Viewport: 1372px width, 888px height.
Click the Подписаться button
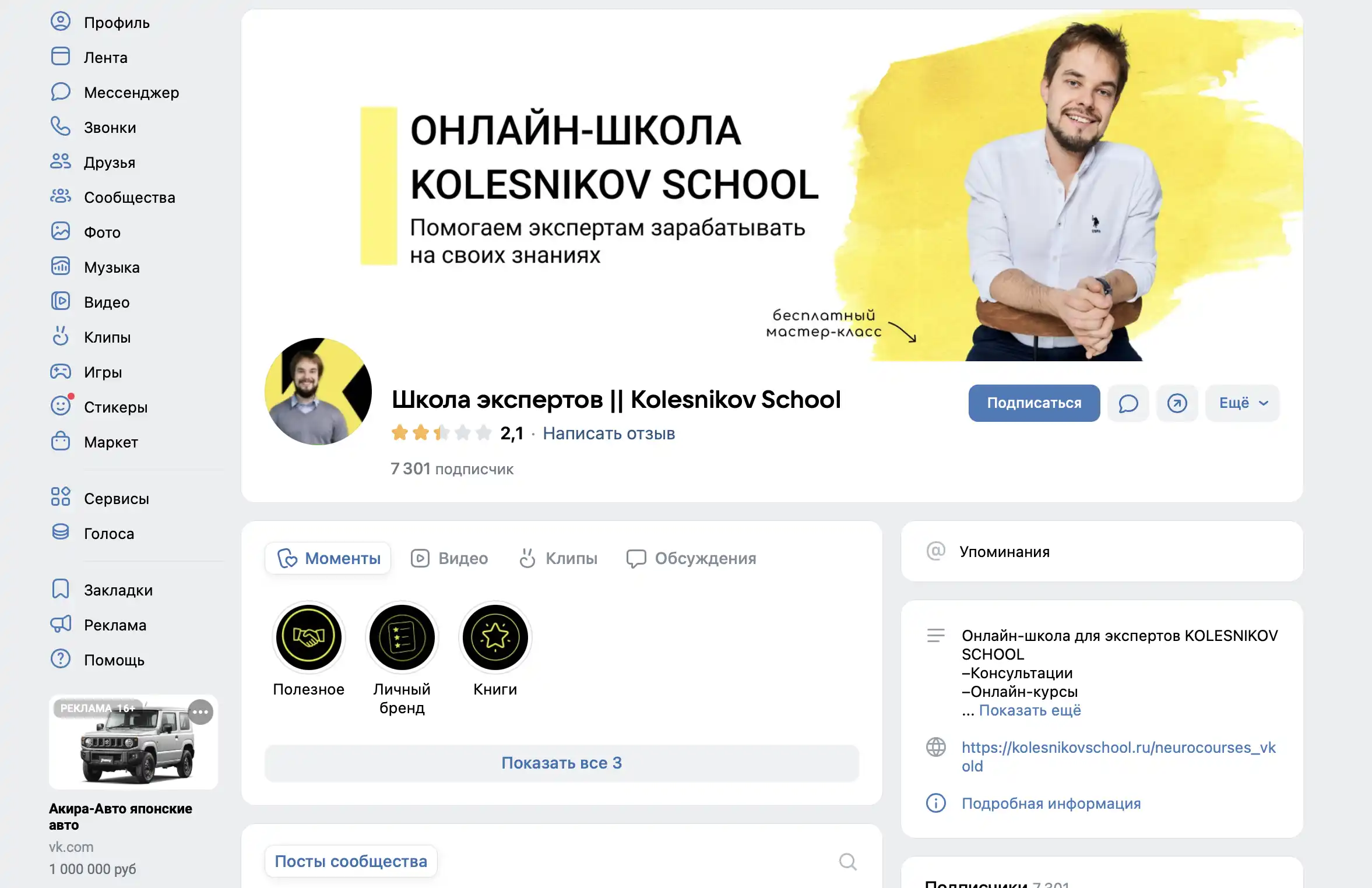(x=1034, y=403)
